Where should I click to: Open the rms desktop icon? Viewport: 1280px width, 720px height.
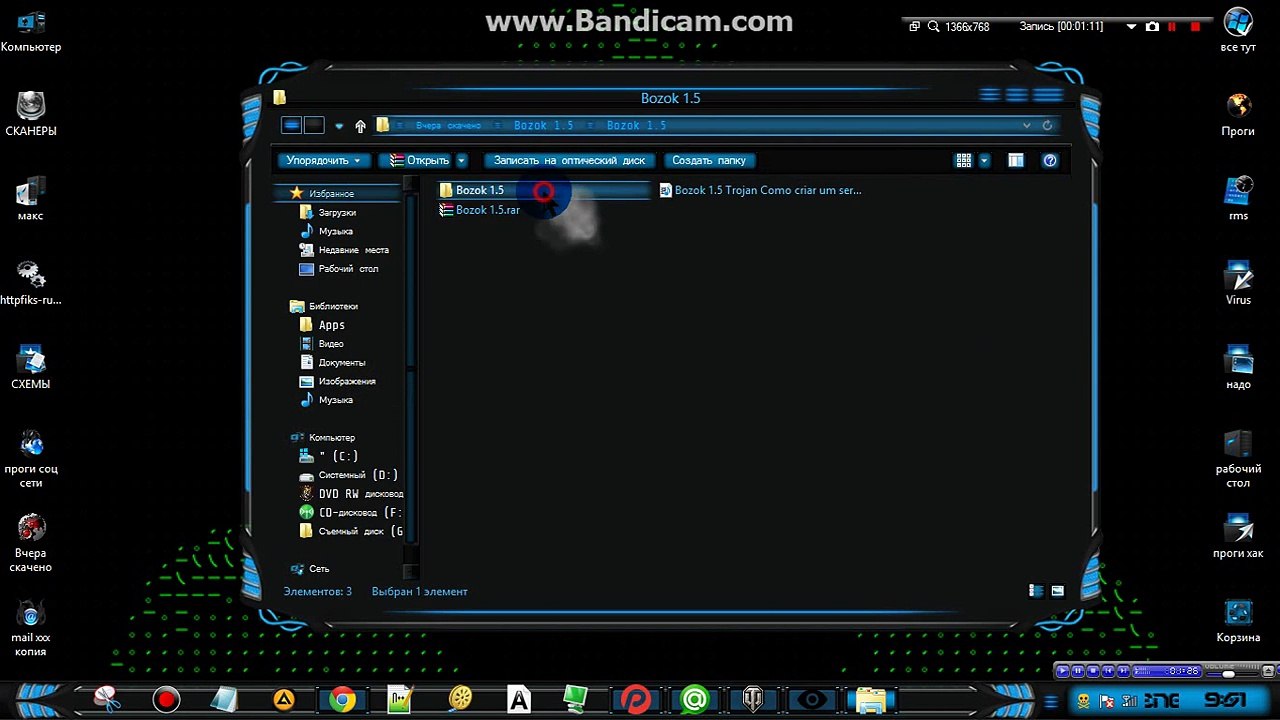point(1238,199)
